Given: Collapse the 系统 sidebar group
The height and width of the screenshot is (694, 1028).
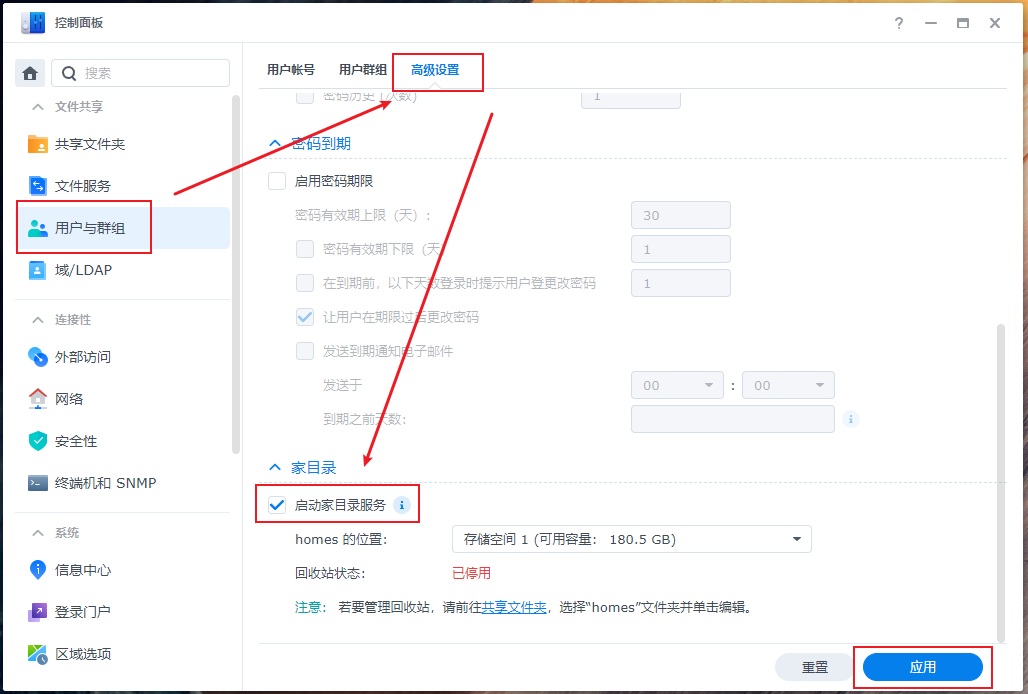Looking at the screenshot, I should click(38, 533).
